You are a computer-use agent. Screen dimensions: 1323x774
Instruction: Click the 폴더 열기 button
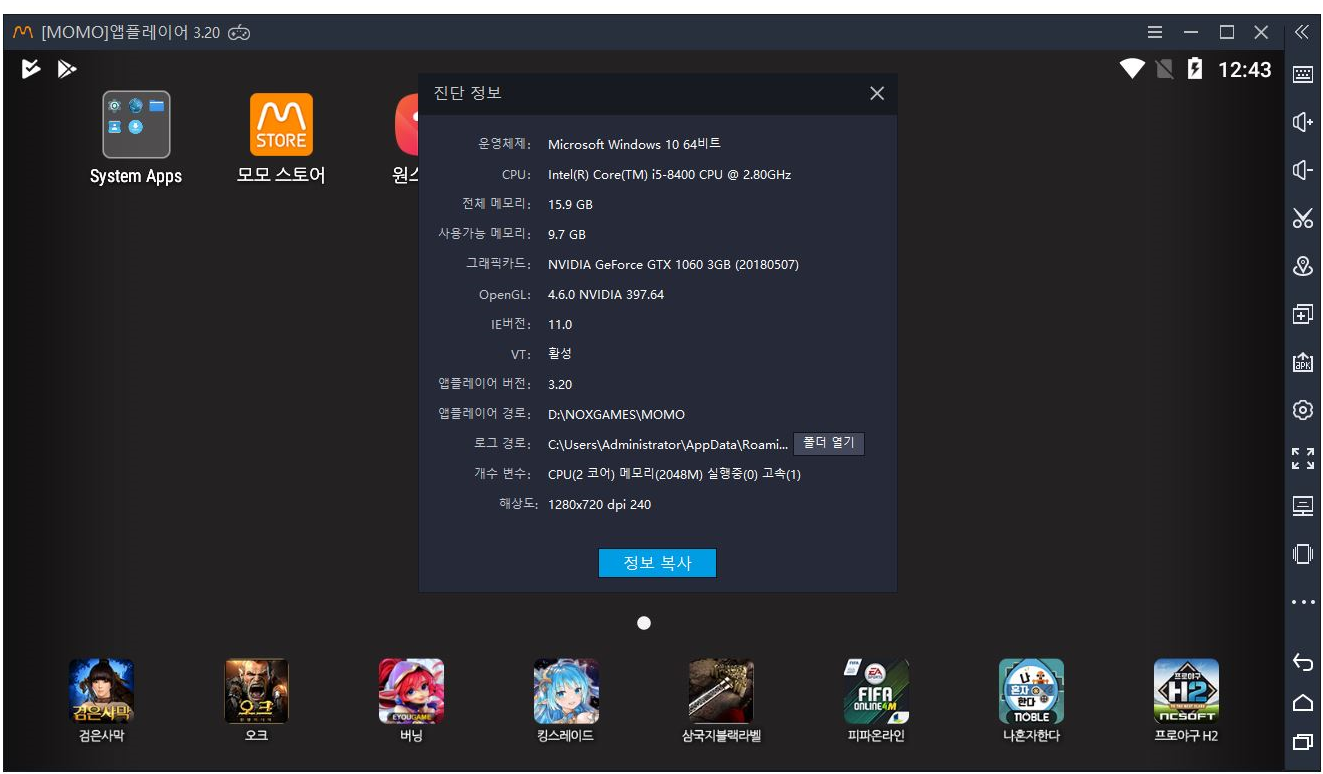829,443
